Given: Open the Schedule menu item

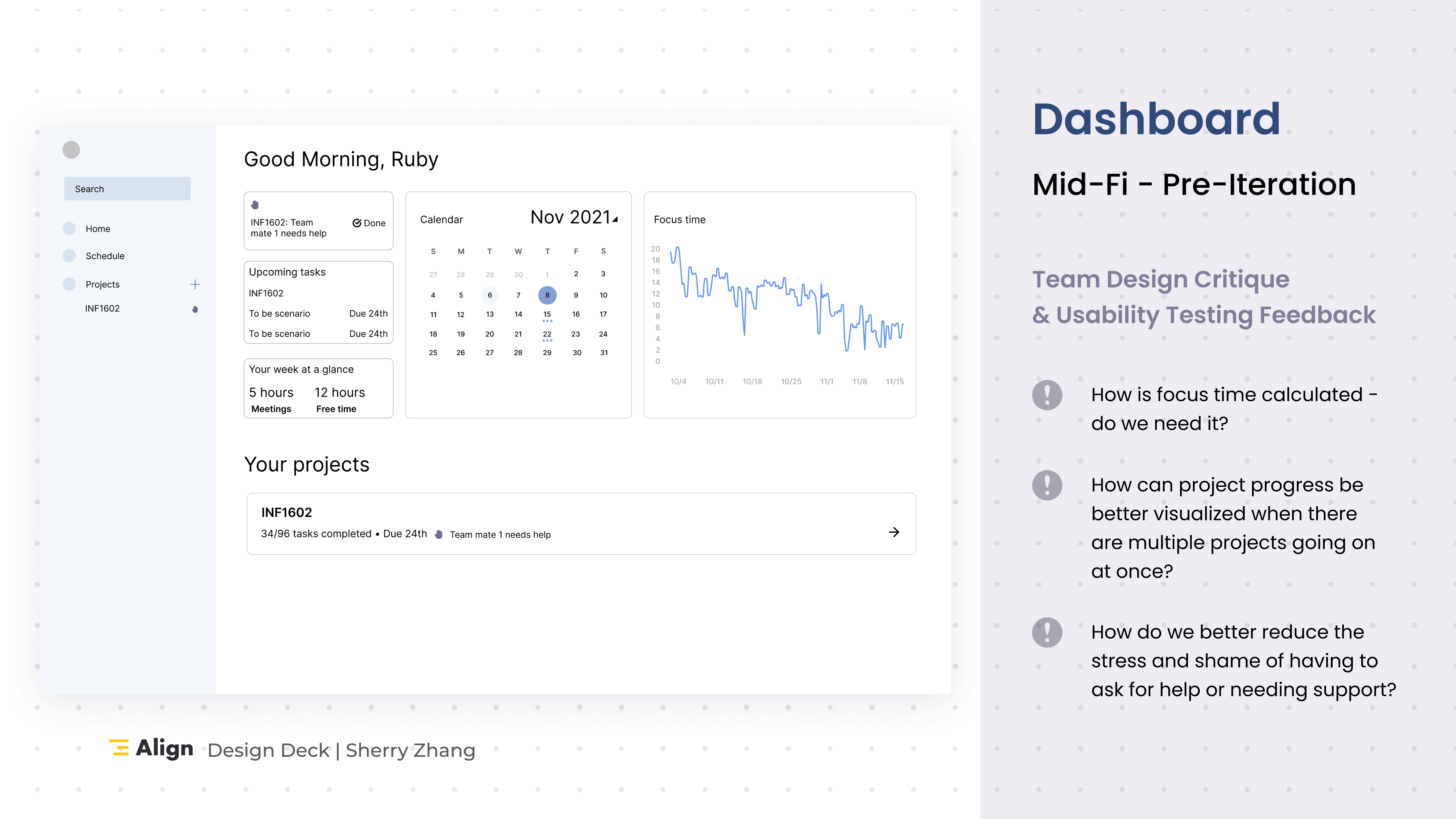Looking at the screenshot, I should click(x=105, y=256).
